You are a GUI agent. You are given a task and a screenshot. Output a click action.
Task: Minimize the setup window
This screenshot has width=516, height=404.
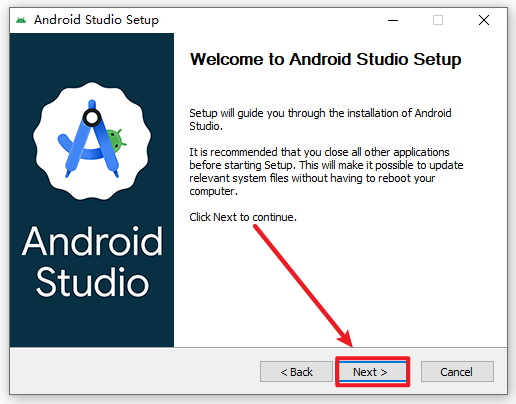click(x=393, y=20)
